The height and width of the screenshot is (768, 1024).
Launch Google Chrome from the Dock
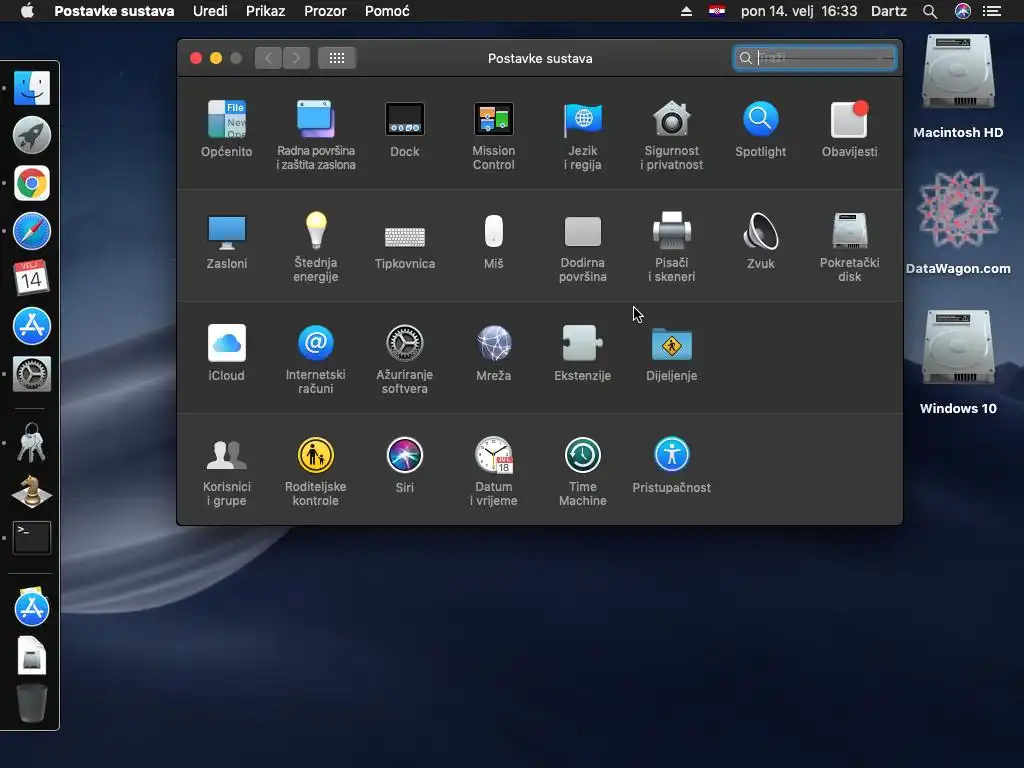point(31,184)
